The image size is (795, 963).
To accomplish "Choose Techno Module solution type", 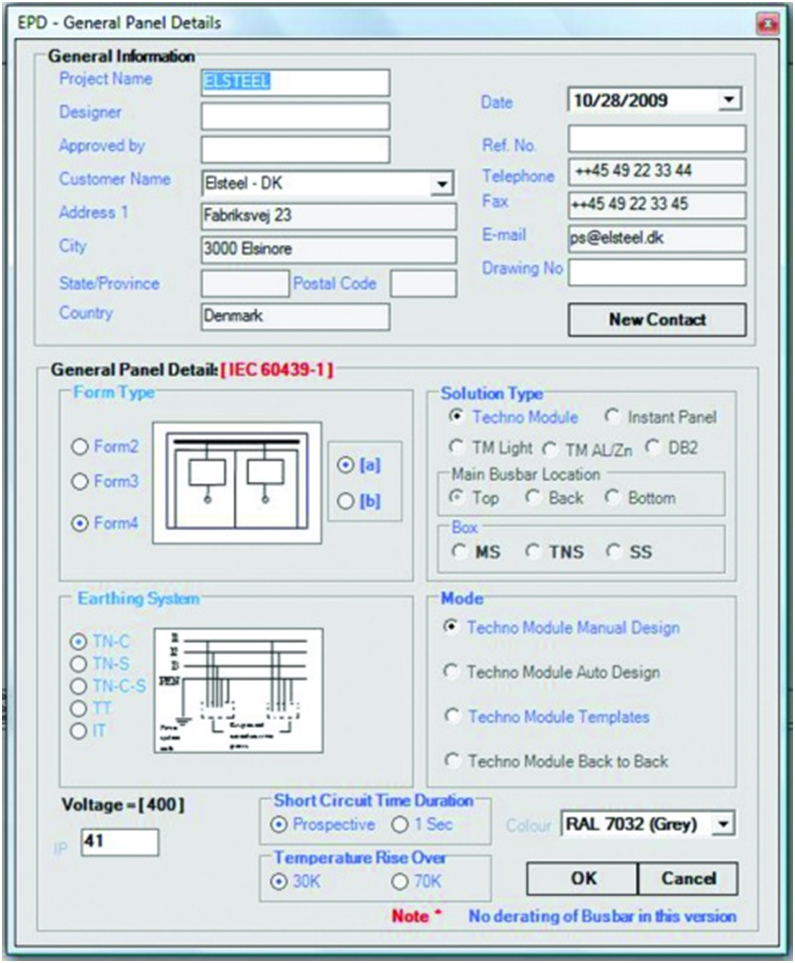I will tap(456, 417).
